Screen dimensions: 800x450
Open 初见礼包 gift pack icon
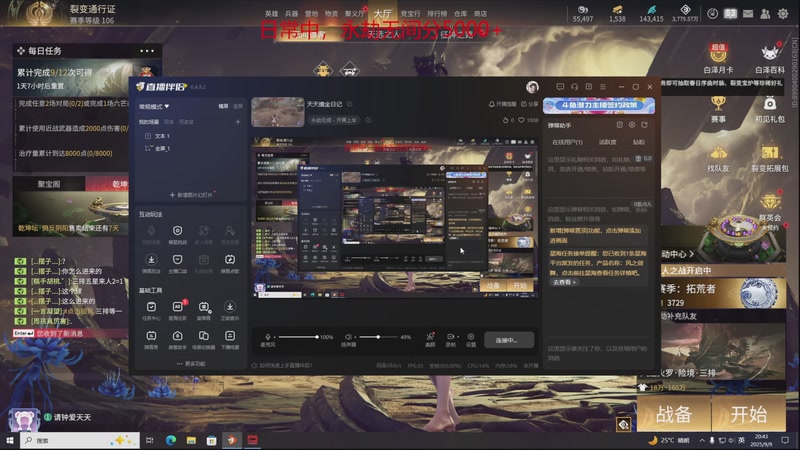[x=769, y=109]
